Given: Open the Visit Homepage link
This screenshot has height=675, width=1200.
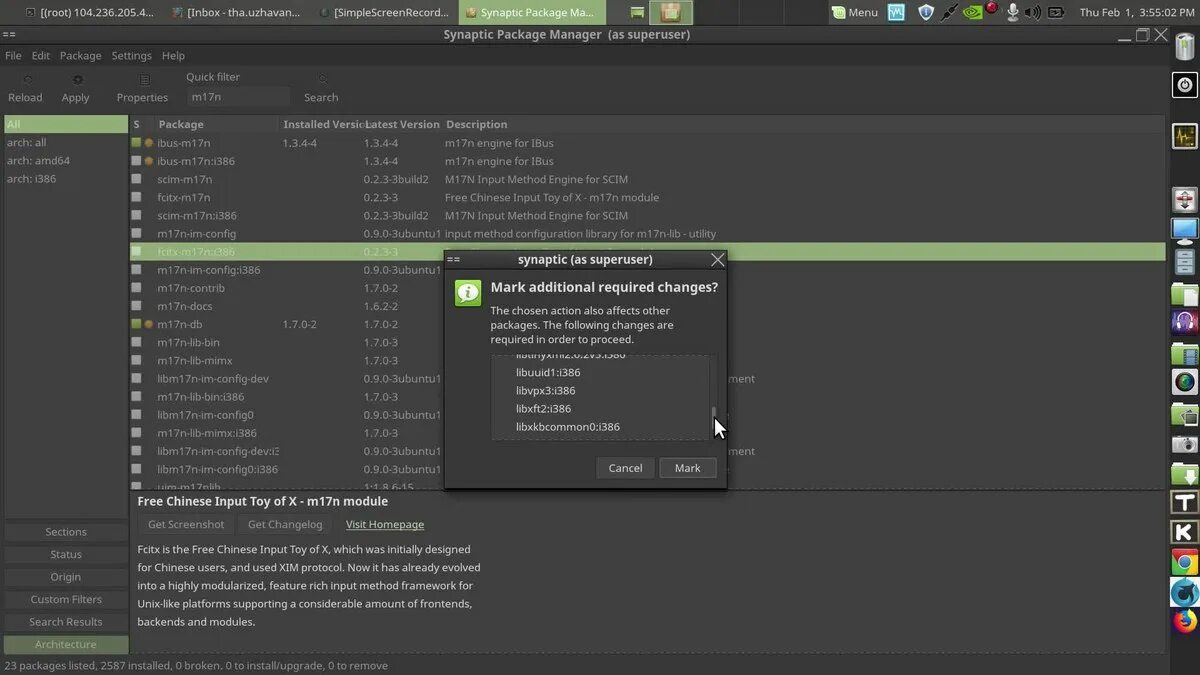Looking at the screenshot, I should (x=385, y=524).
